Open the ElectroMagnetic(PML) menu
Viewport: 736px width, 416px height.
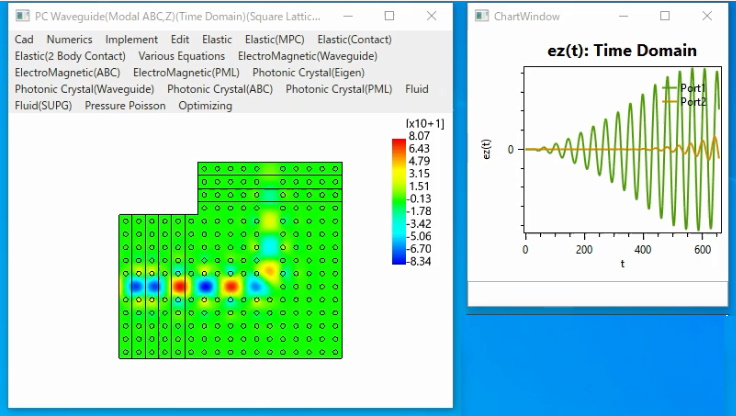[186, 72]
